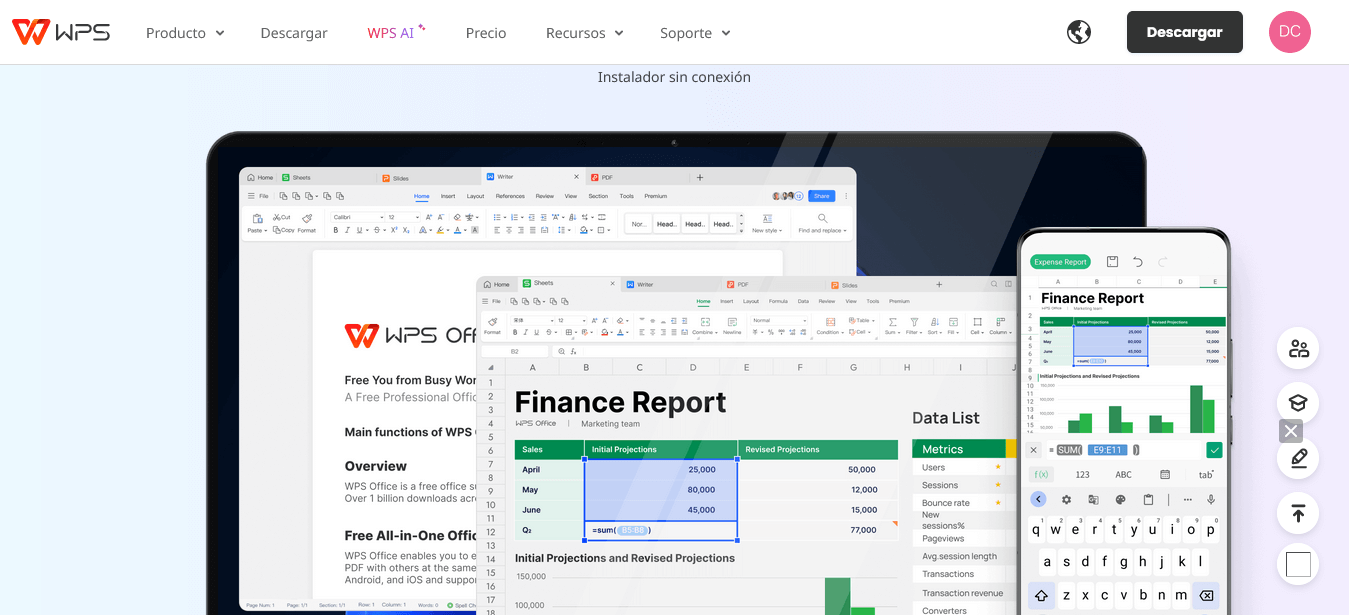Toggle bold formatting in Sheets
This screenshot has height=615, width=1349.
[x=515, y=331]
